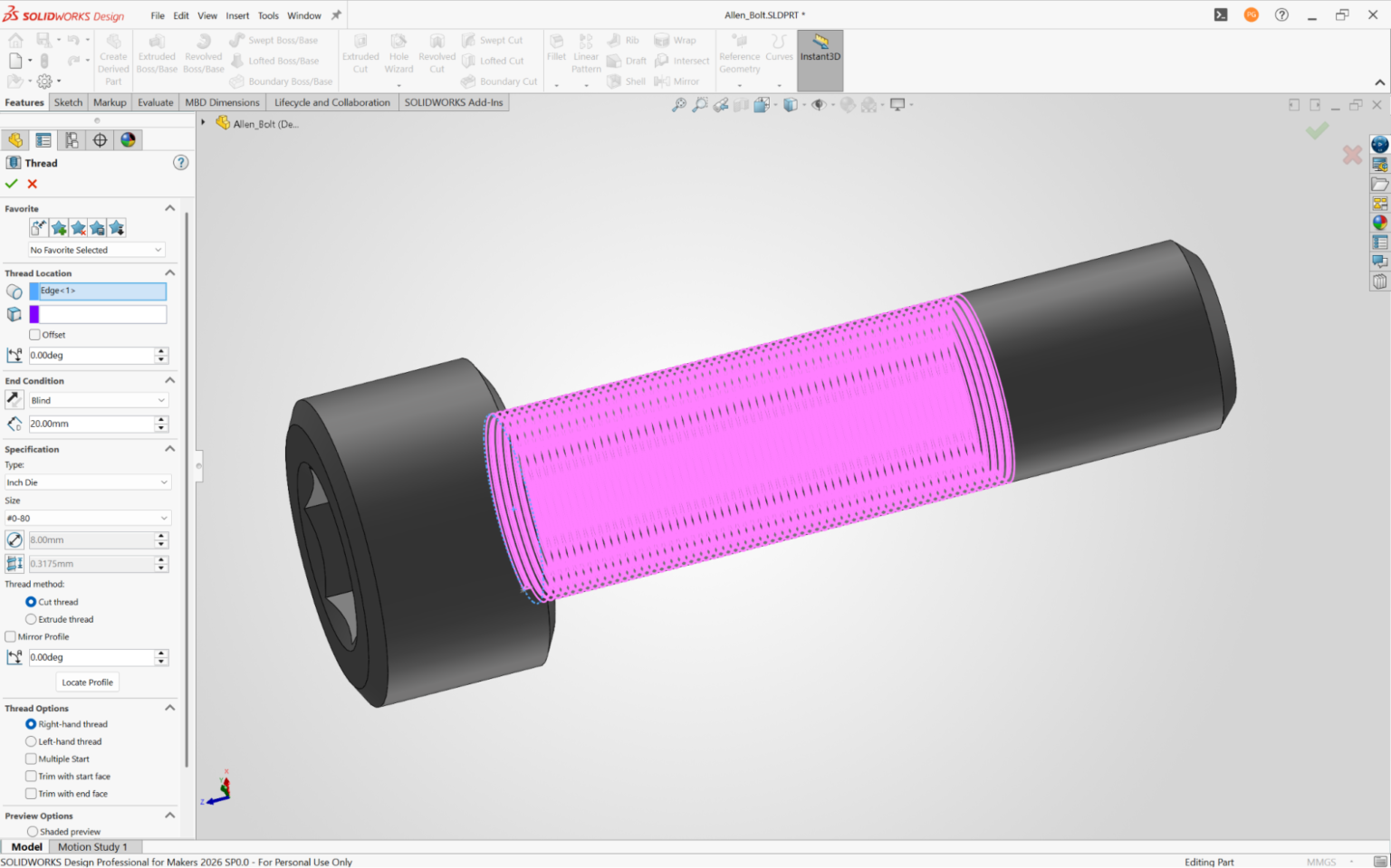Collapse the Thread Options section
Screen dimensions: 1391x868
coord(169,708)
